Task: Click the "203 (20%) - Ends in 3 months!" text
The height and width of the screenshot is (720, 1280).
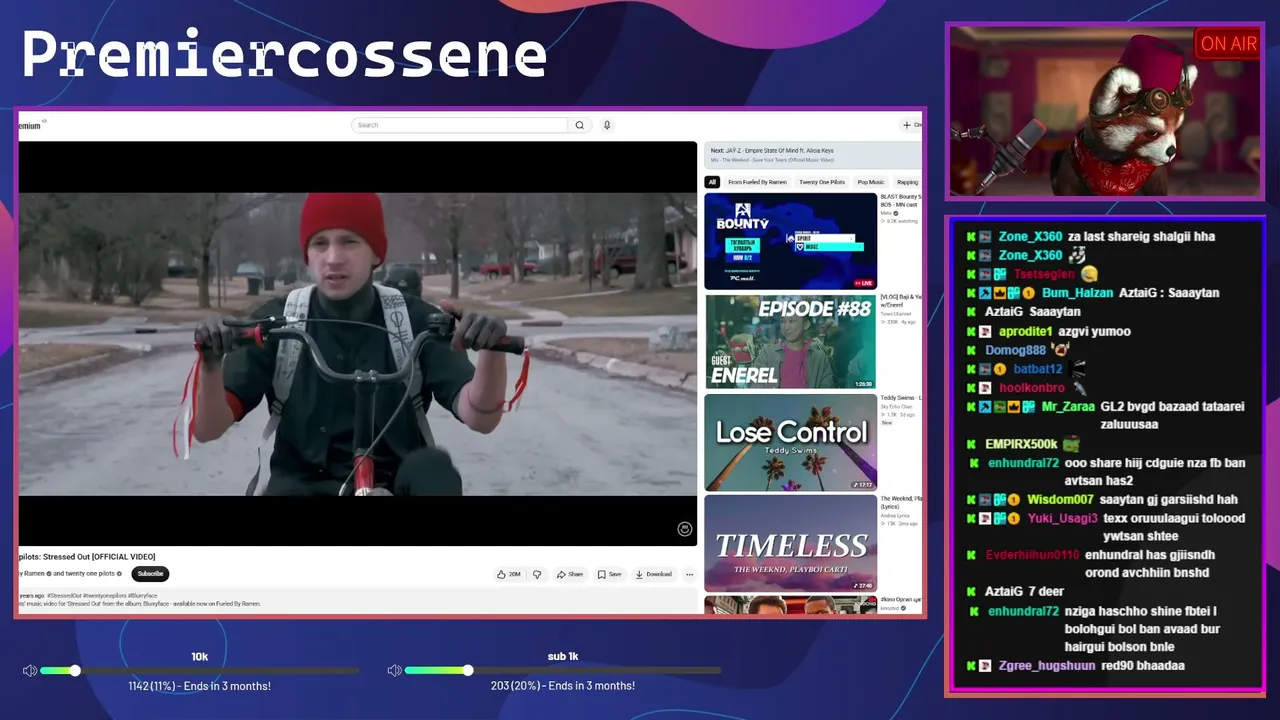Action: pos(563,686)
